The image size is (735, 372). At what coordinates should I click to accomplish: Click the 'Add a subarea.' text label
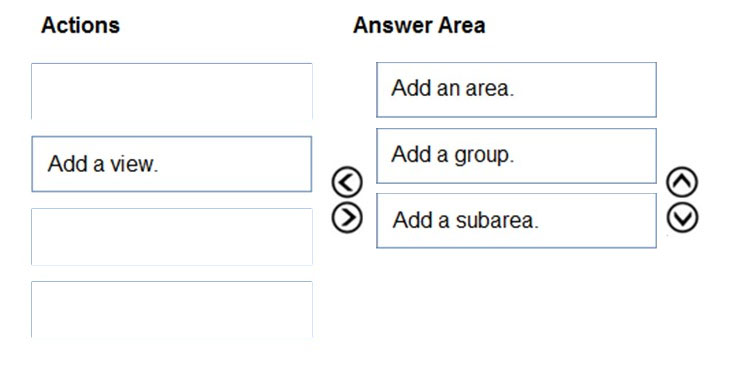(465, 220)
